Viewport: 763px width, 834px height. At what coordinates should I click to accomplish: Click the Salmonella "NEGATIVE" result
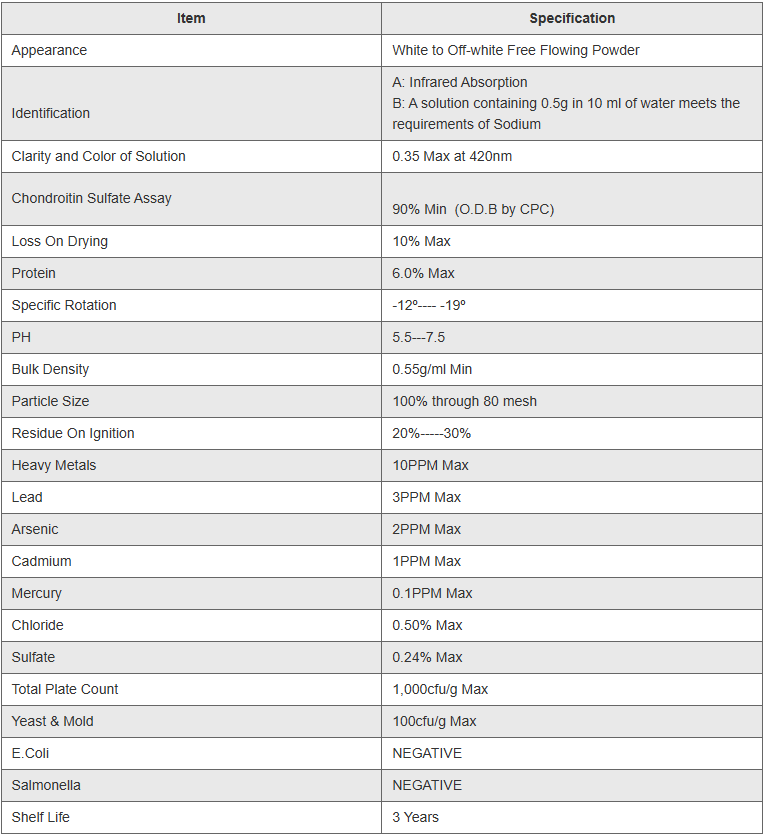[427, 785]
